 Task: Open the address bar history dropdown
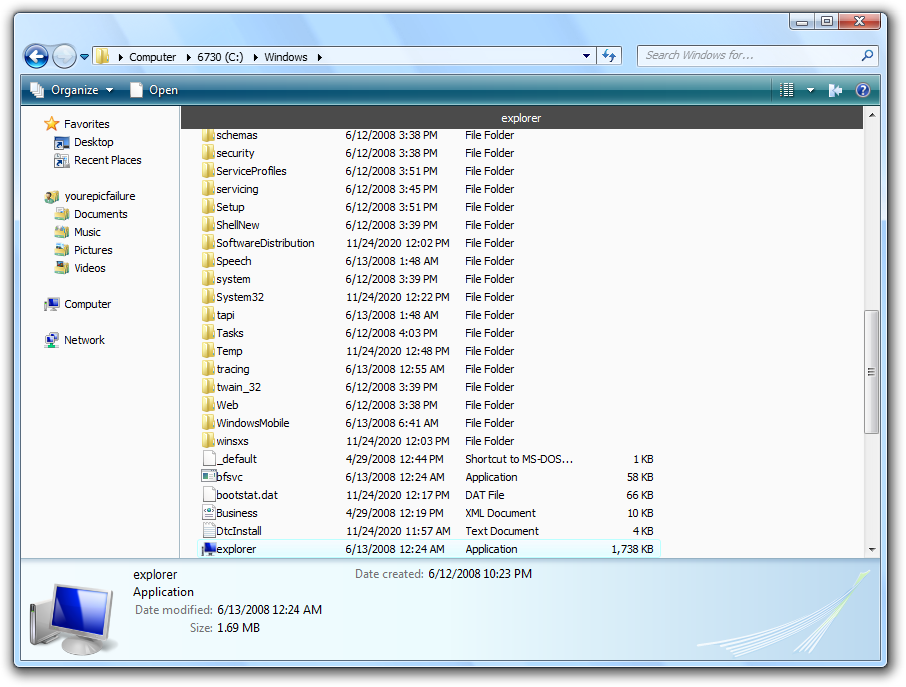pos(587,56)
